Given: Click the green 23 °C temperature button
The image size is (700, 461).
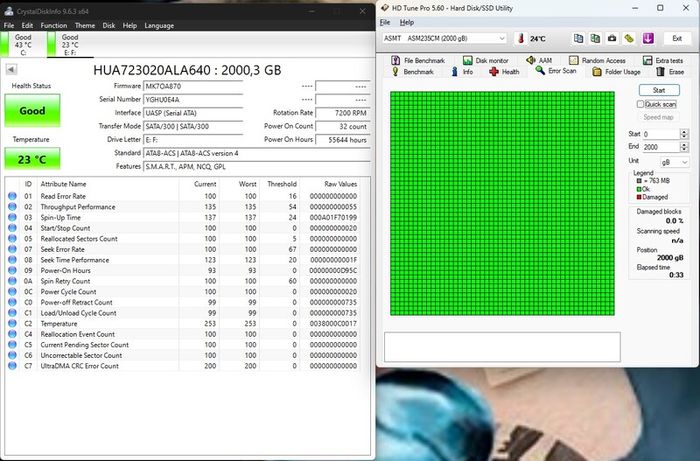Looking at the screenshot, I should (32, 159).
